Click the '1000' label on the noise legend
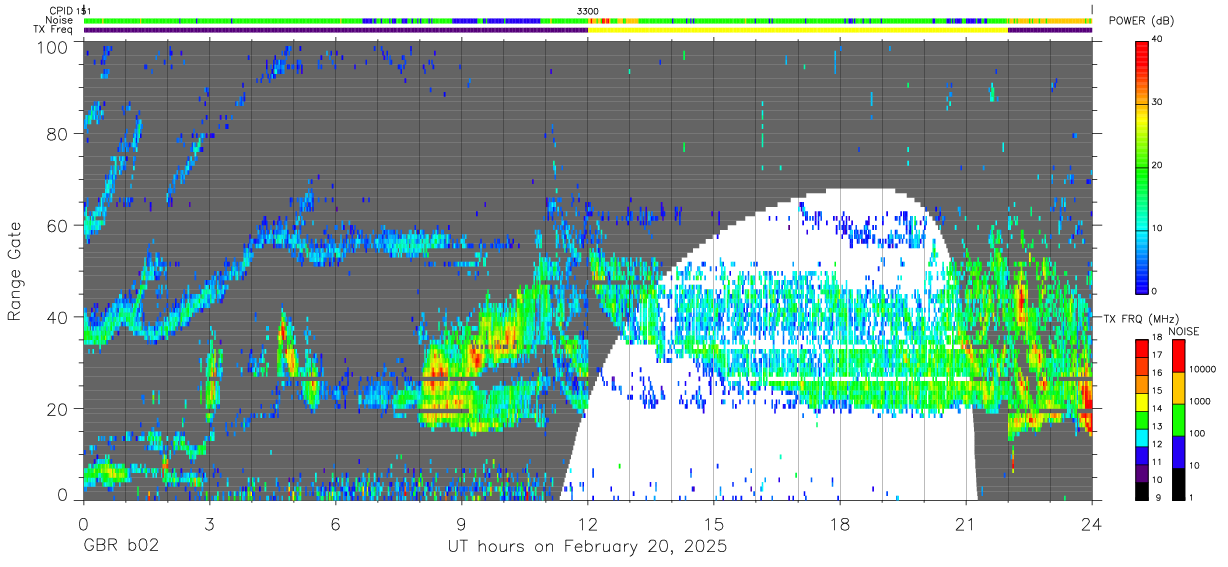Image resolution: width=1228 pixels, height=567 pixels. (x=1201, y=402)
